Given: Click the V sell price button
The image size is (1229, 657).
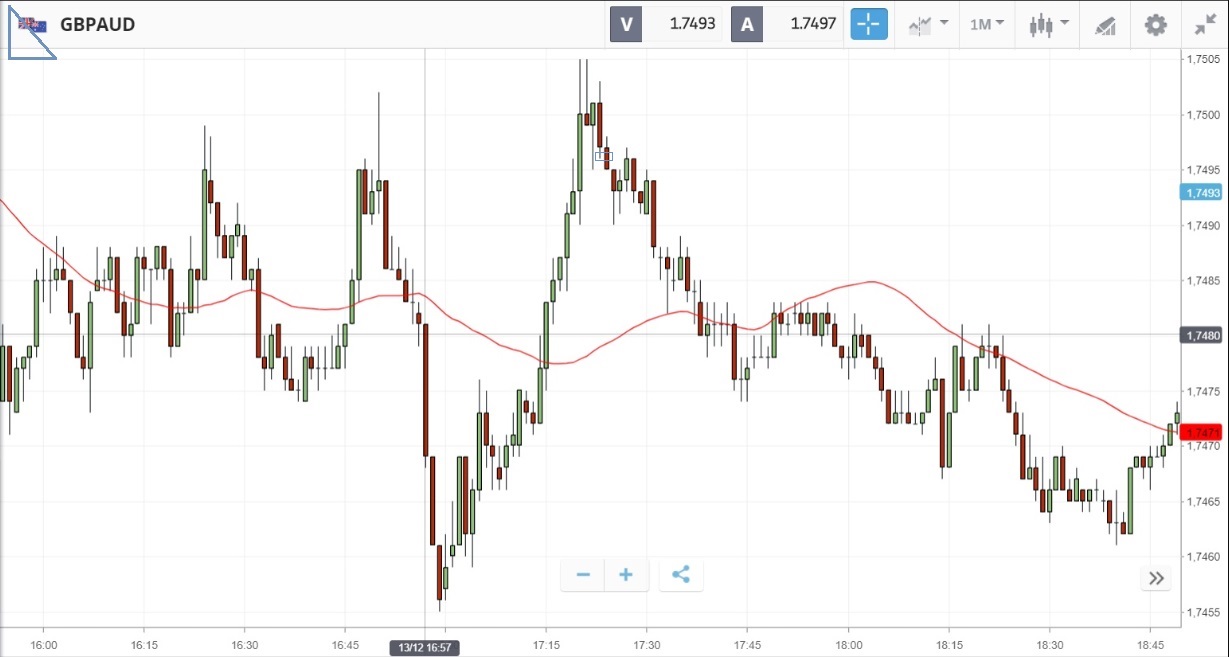Looking at the screenshot, I should pyautogui.click(x=667, y=24).
